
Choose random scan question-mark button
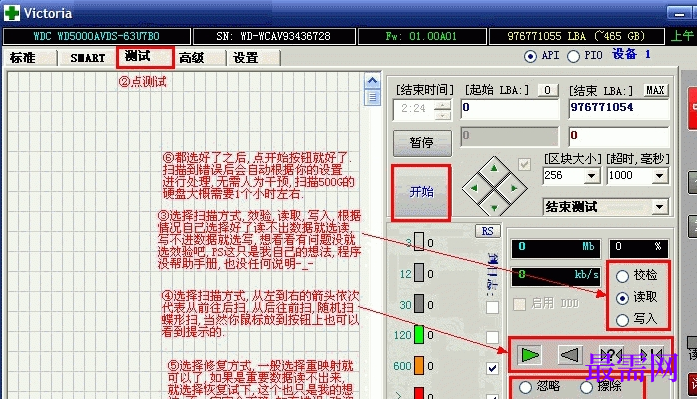(611, 355)
